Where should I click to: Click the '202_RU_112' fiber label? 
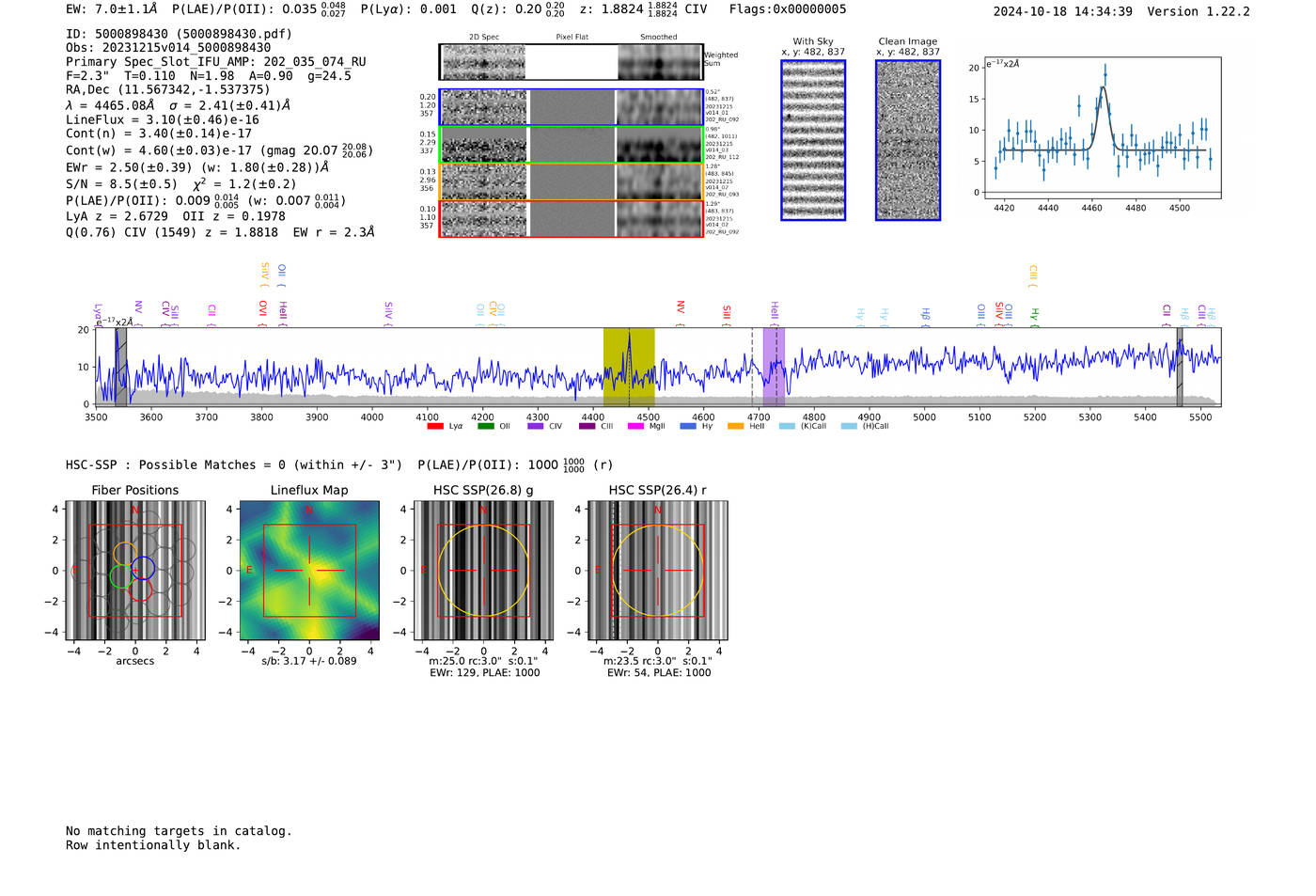(722, 157)
